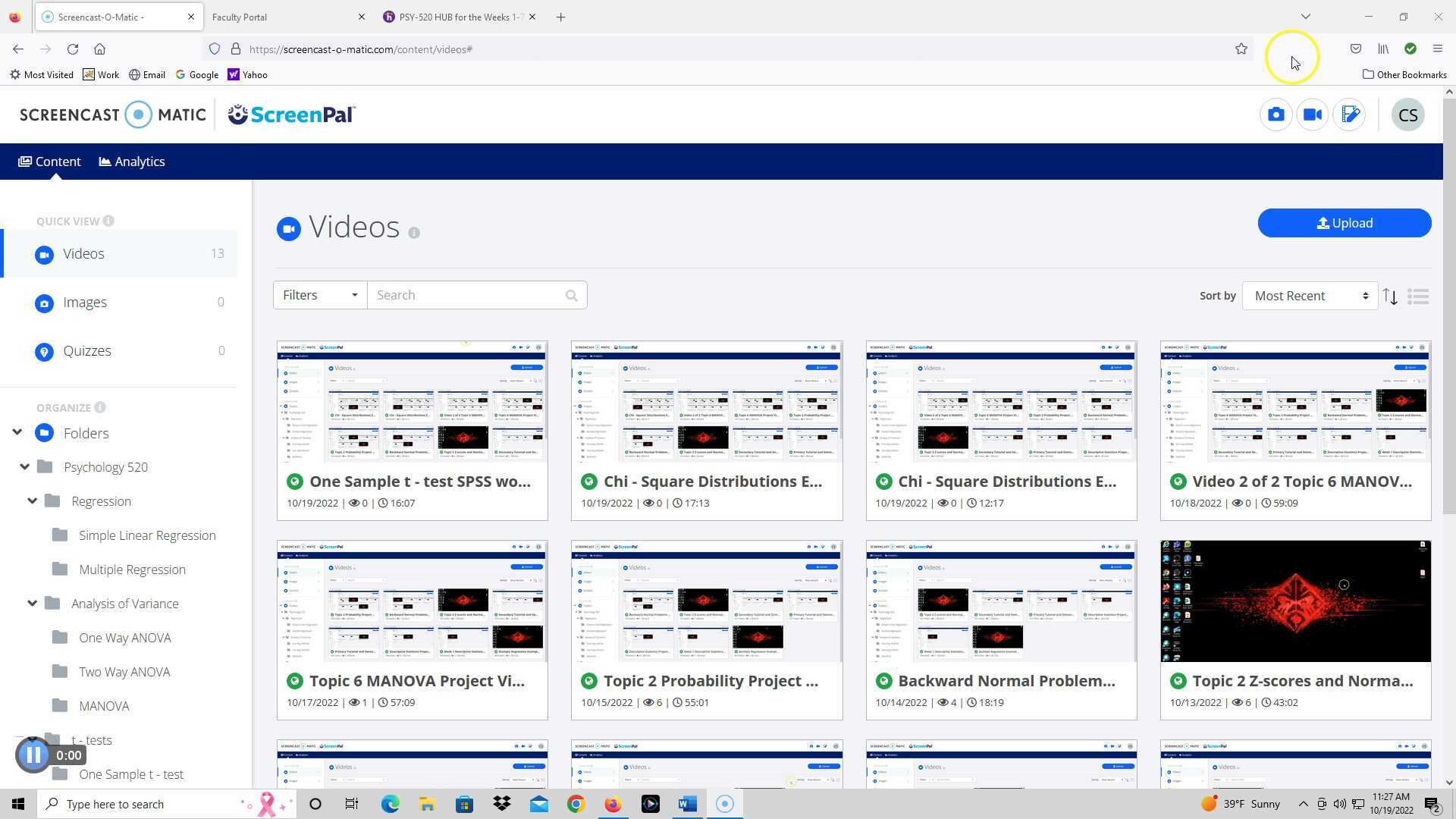The image size is (1456, 819).
Task: Open the Quizzes quick view
Action: click(x=87, y=351)
